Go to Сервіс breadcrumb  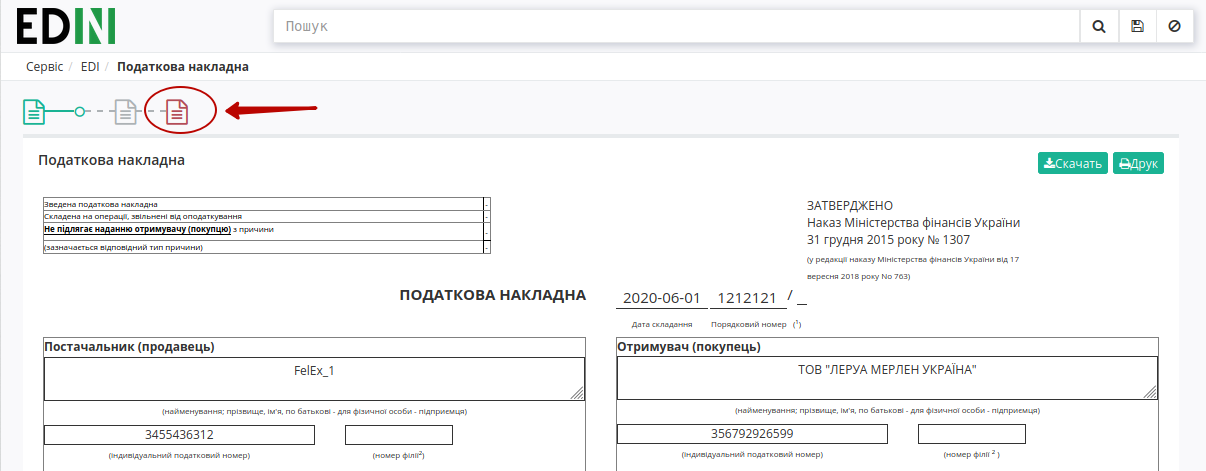point(45,67)
